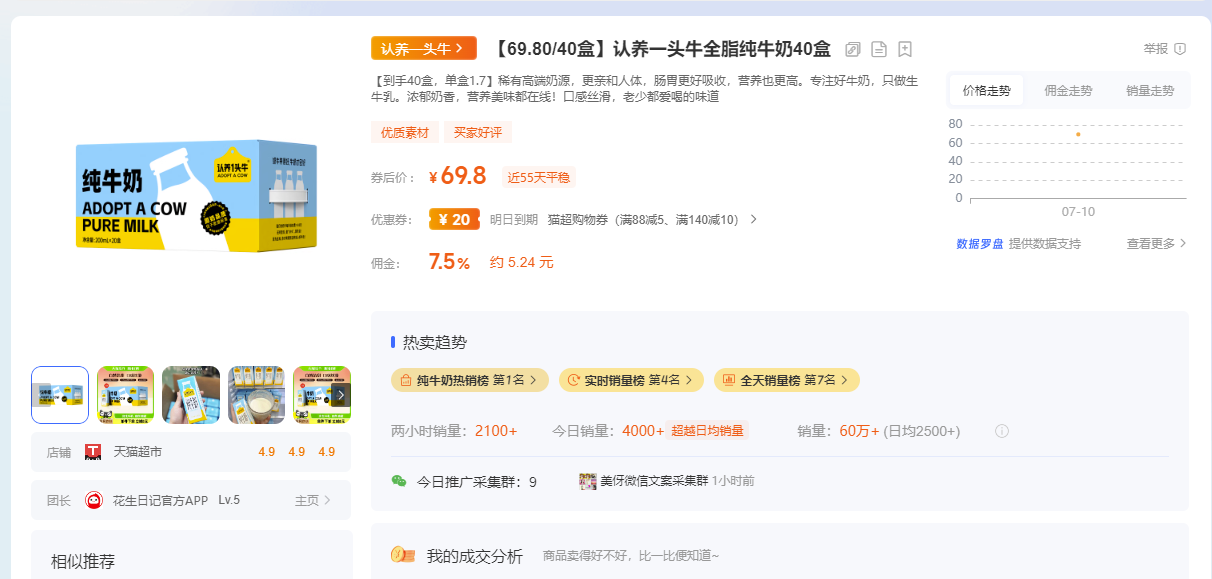The width and height of the screenshot is (1212, 579).
Task: Select the hand-held milk carton thumbnail
Action: pos(191,395)
